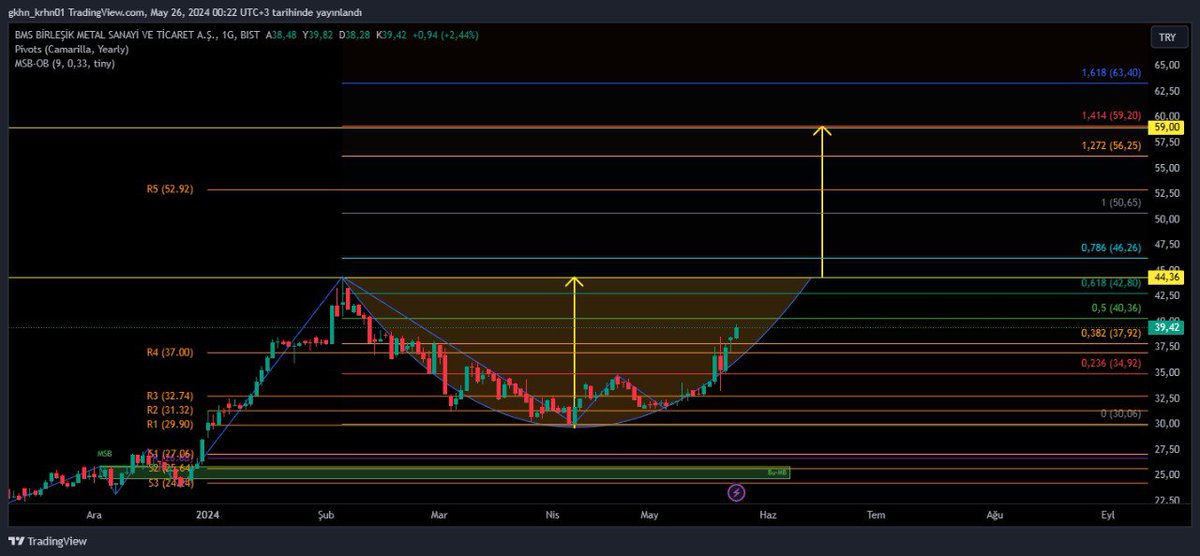Click the 47,50 price axis value
Screen dimensions: 1200x556
(x=1167, y=245)
